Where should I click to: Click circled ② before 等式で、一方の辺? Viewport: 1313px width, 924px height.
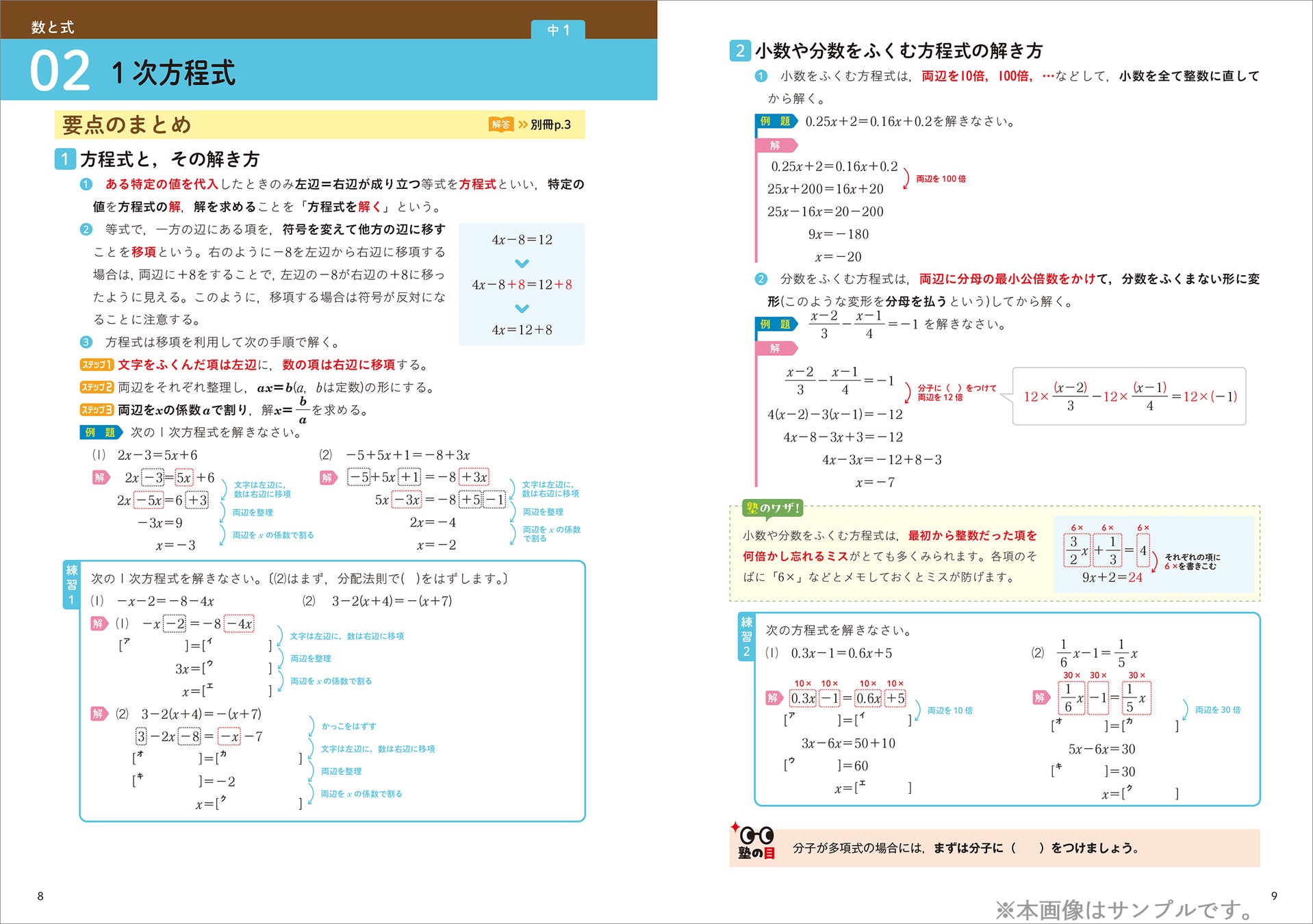click(86, 229)
